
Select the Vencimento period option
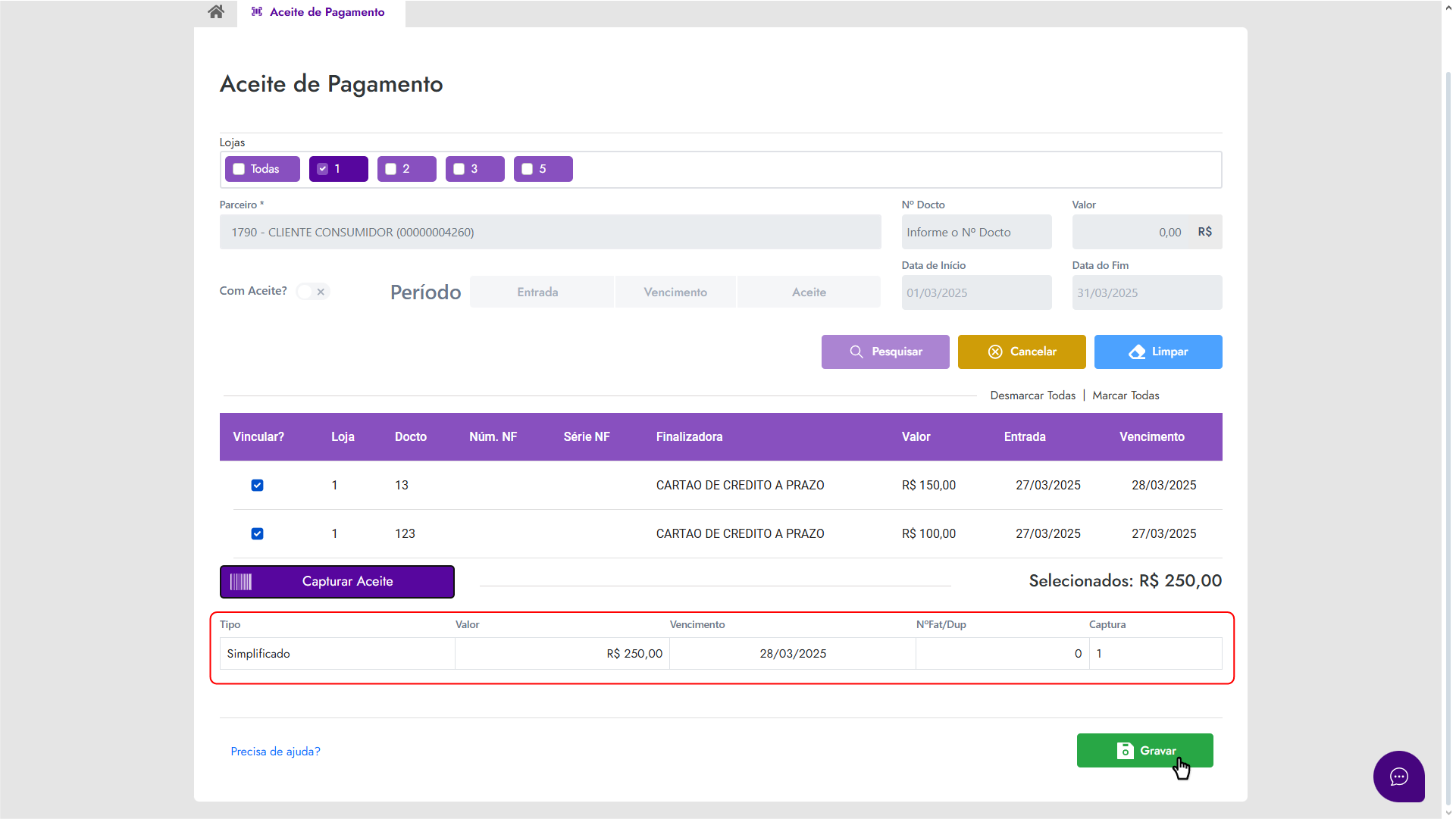click(x=675, y=292)
